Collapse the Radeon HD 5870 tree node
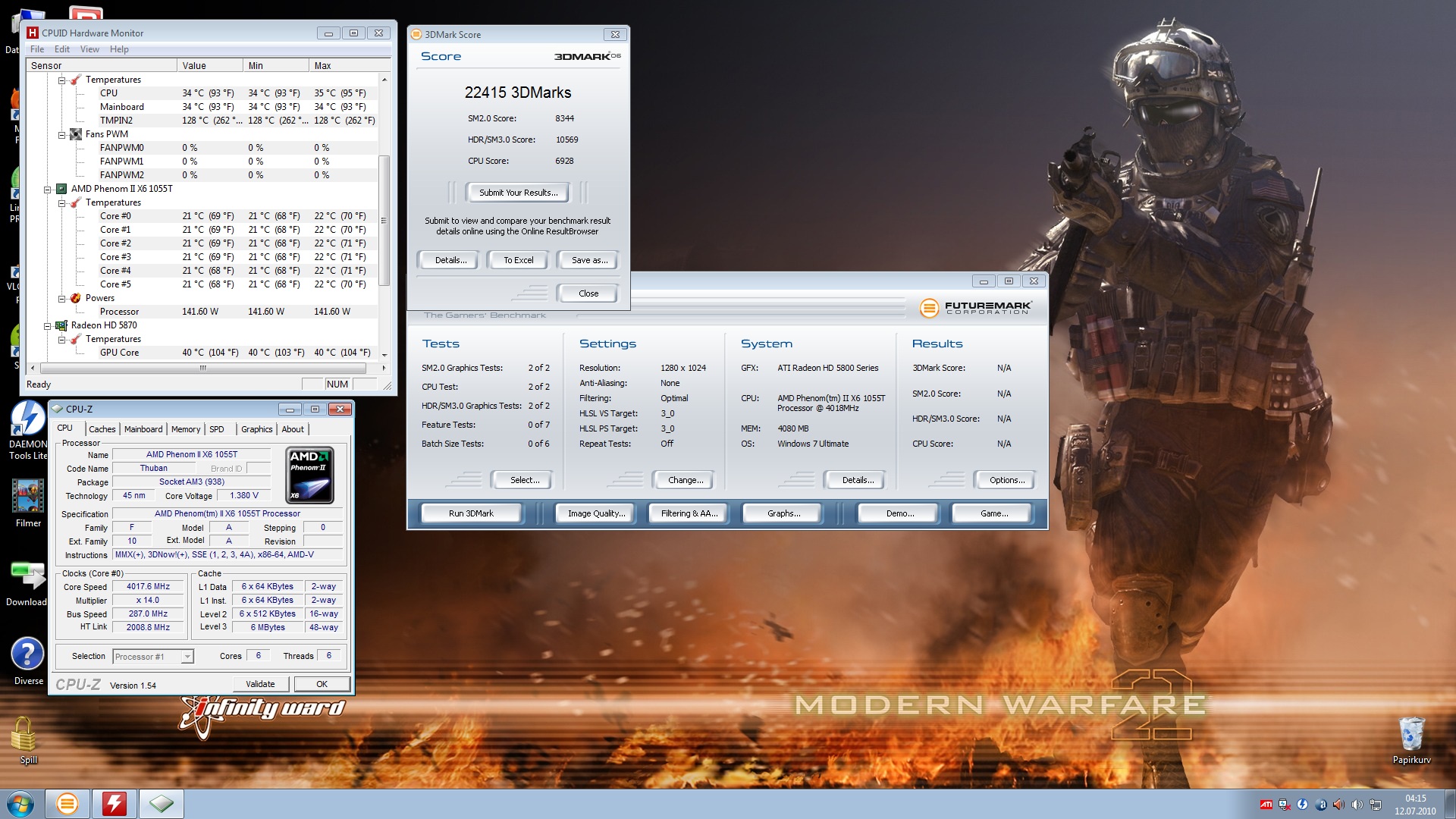This screenshot has width=1456, height=819. (48, 325)
